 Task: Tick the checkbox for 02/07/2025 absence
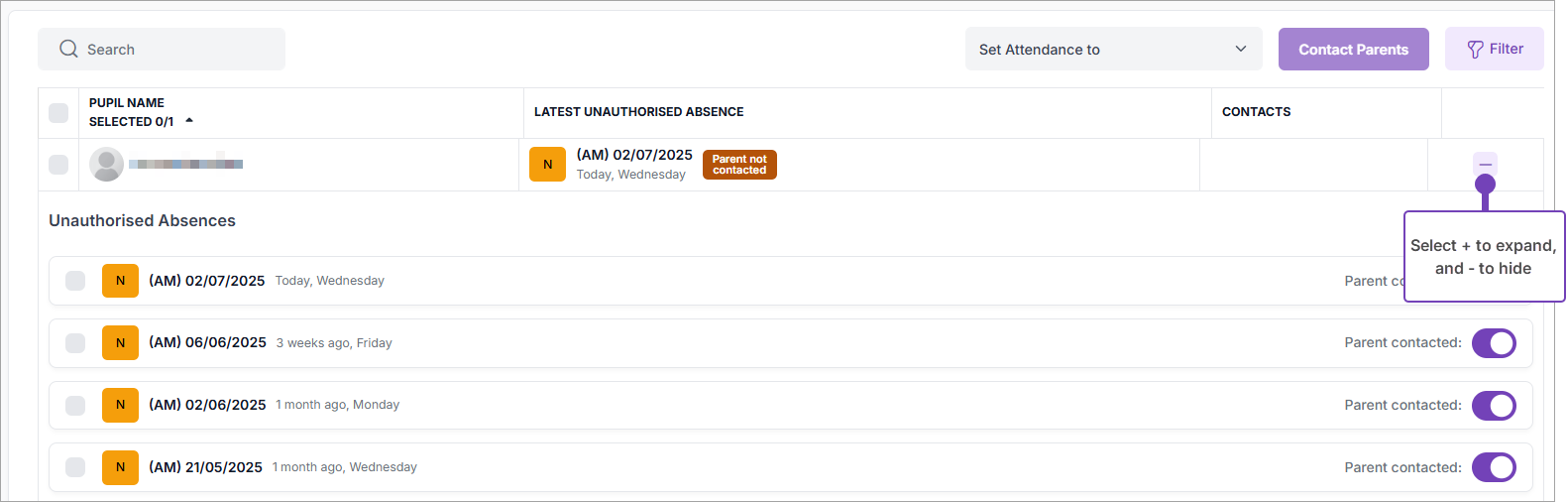pos(75,281)
